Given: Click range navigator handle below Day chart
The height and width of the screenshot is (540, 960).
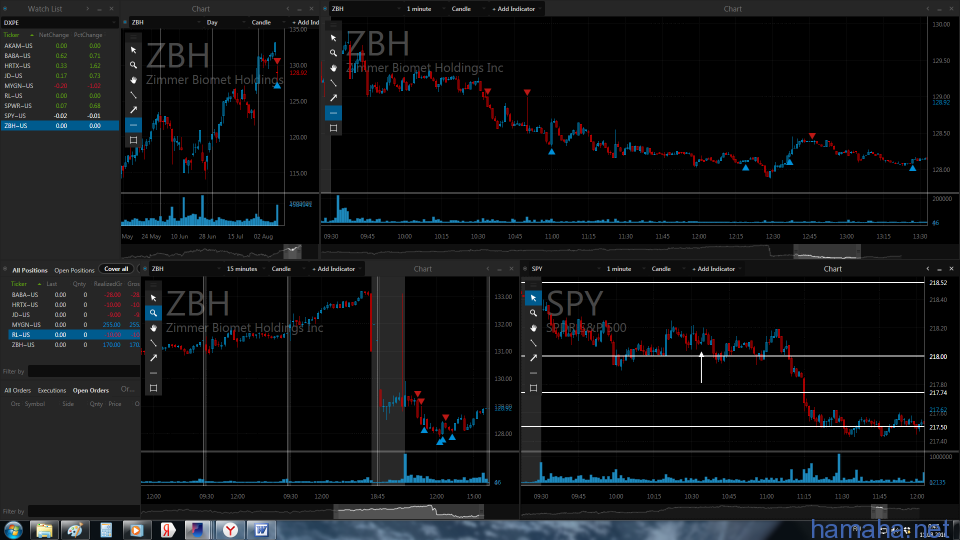Looking at the screenshot, I should 293,250.
